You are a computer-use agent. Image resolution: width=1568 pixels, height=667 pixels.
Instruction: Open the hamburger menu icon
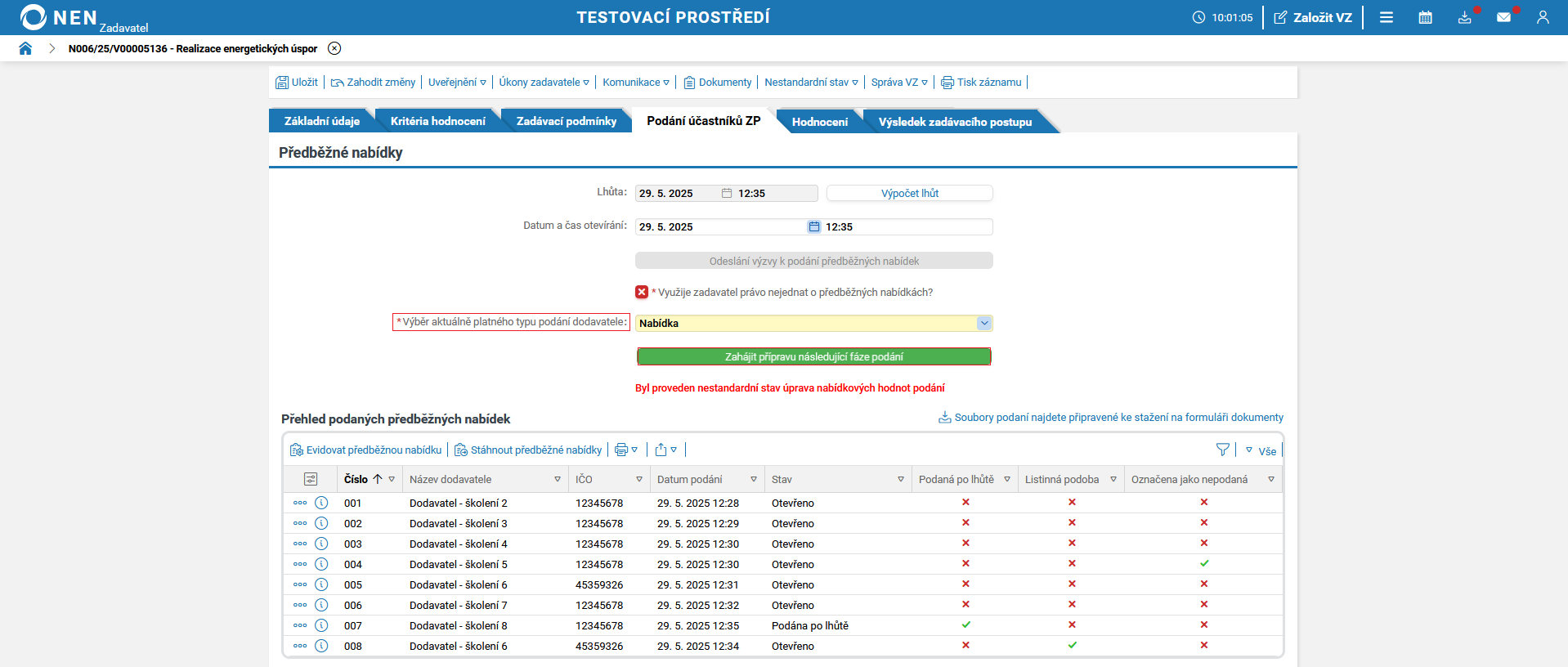point(1387,17)
